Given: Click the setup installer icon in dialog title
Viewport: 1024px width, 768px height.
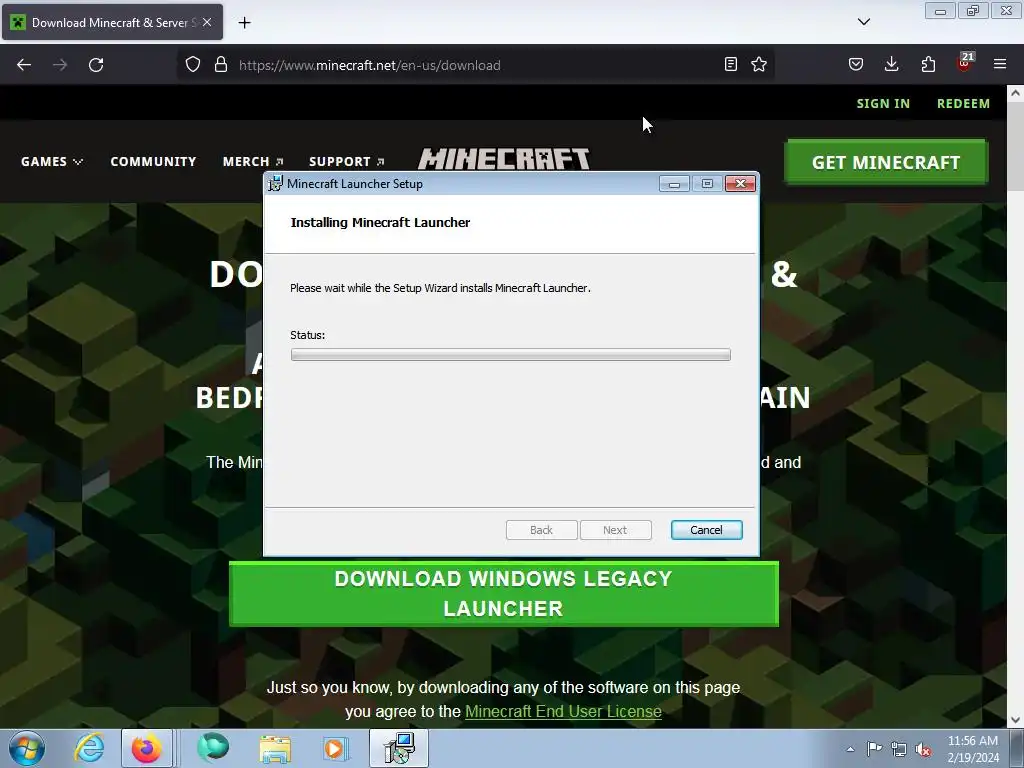Looking at the screenshot, I should [276, 184].
